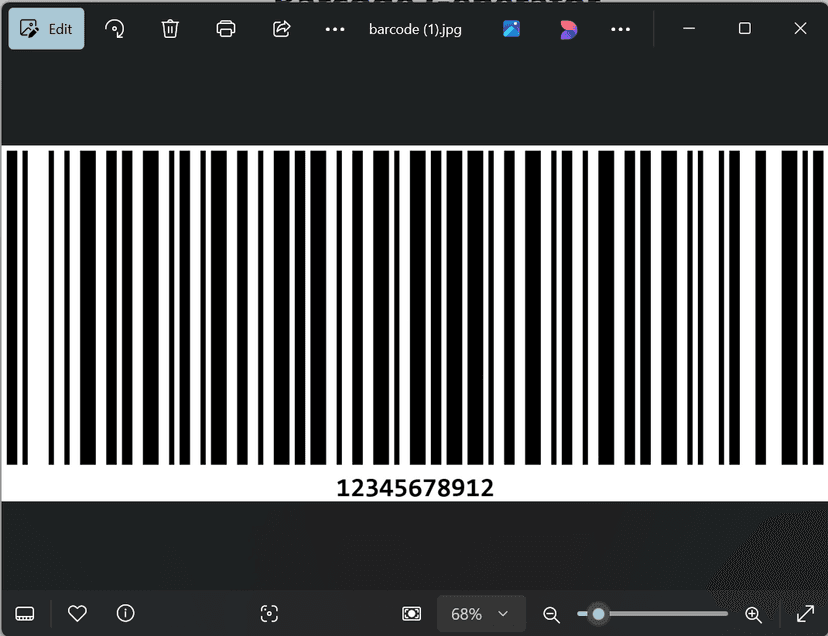The height and width of the screenshot is (636, 828).
Task: Print the barcode image
Action: pos(226,29)
